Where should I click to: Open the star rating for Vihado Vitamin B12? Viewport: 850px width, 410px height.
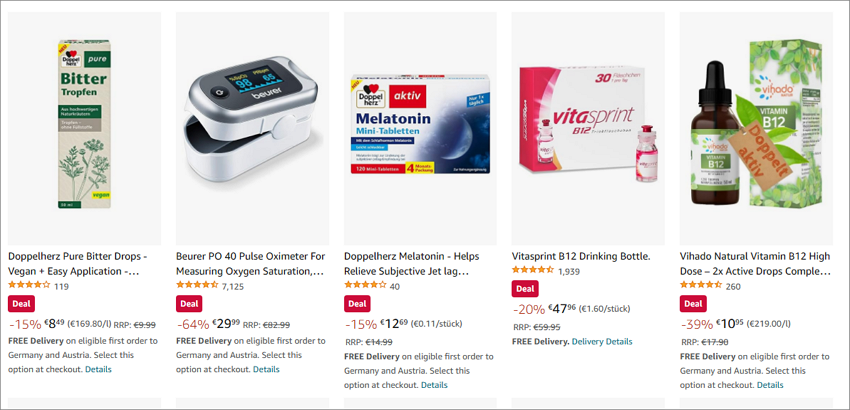(x=701, y=285)
